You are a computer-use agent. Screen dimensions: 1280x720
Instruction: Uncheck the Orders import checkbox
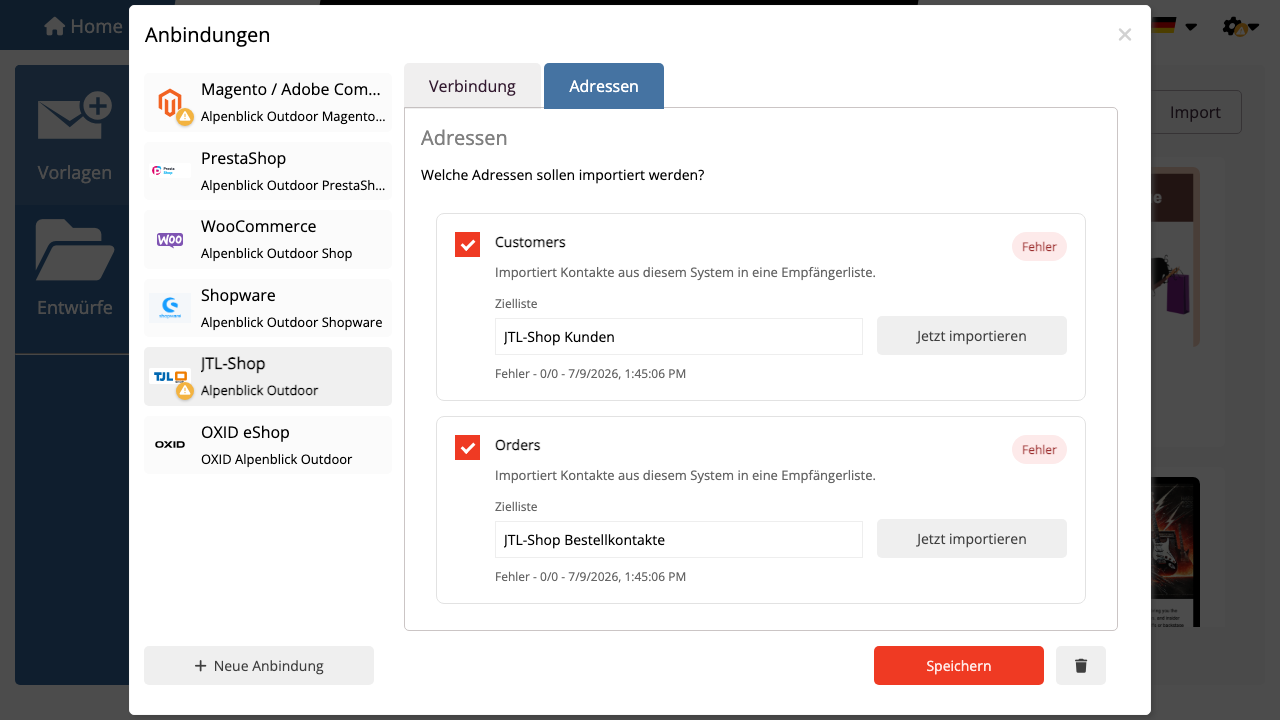(x=467, y=447)
